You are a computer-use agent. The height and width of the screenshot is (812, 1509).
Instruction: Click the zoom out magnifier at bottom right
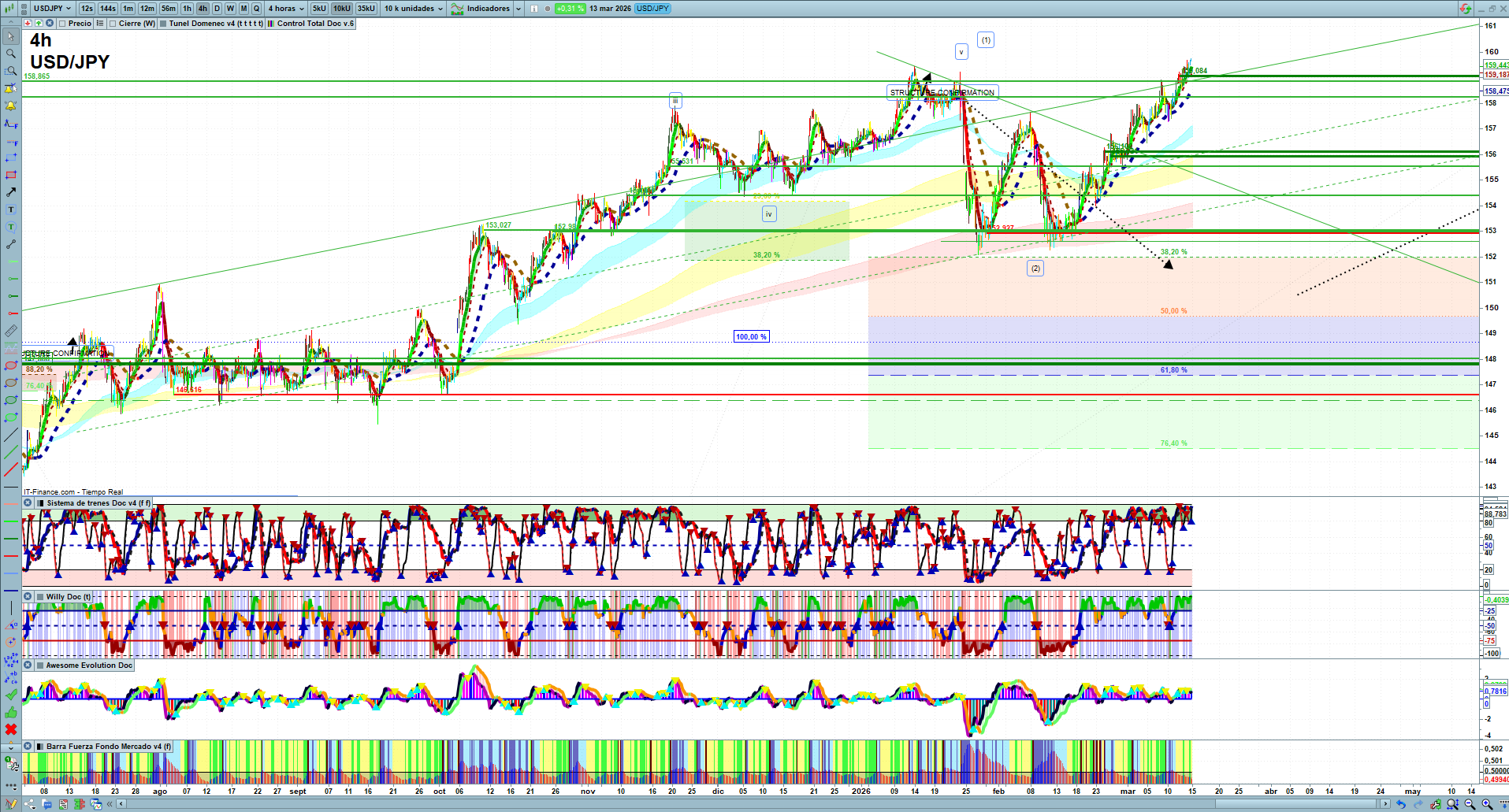tap(1470, 804)
